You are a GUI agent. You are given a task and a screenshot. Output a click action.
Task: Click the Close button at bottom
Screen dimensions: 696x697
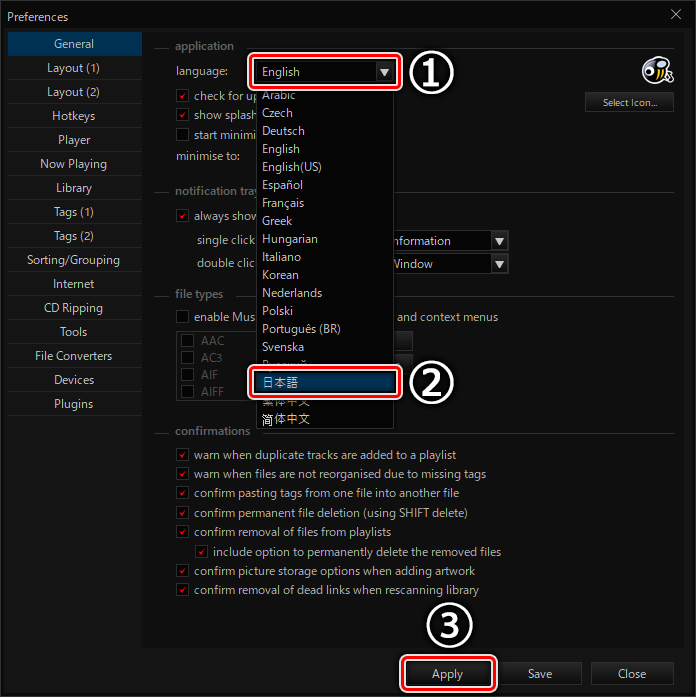pyautogui.click(x=632, y=673)
